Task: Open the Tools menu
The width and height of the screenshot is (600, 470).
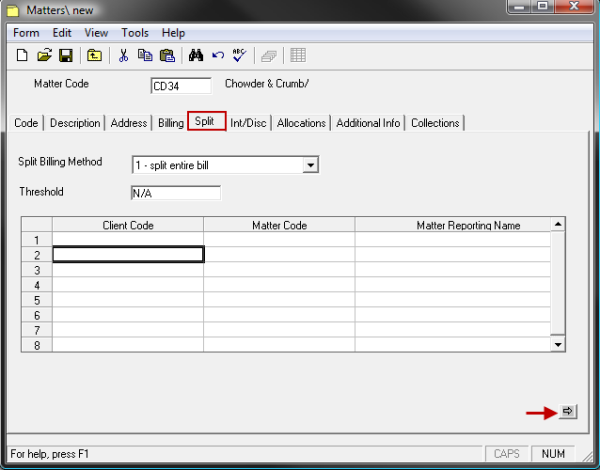Action: point(135,33)
